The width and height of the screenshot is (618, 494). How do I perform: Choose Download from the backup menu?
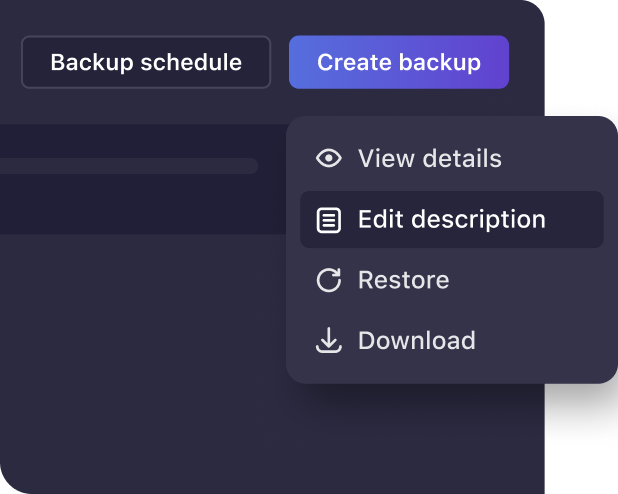point(452,341)
